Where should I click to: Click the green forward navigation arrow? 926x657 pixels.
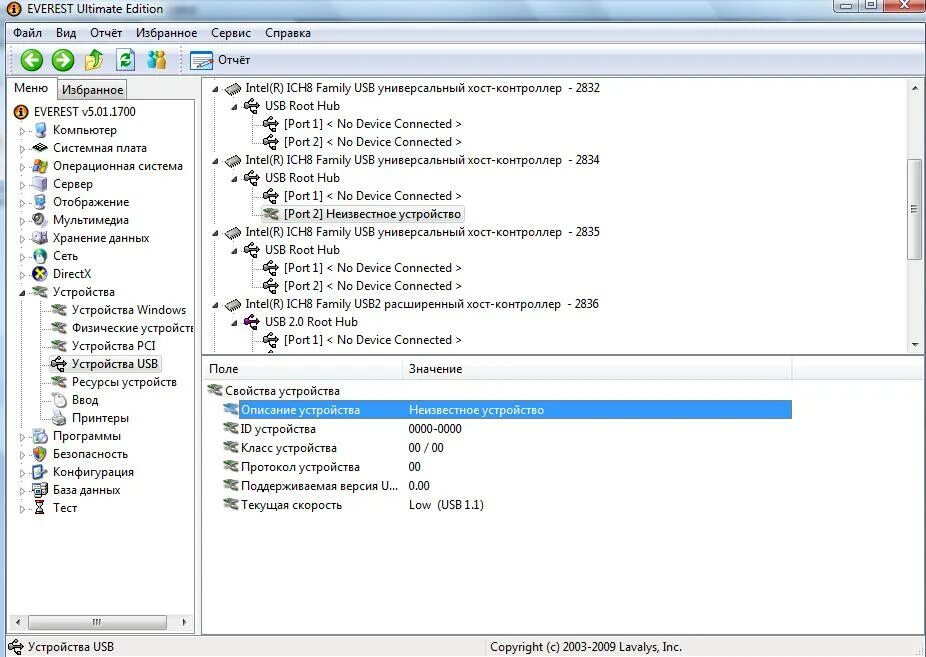(x=62, y=60)
